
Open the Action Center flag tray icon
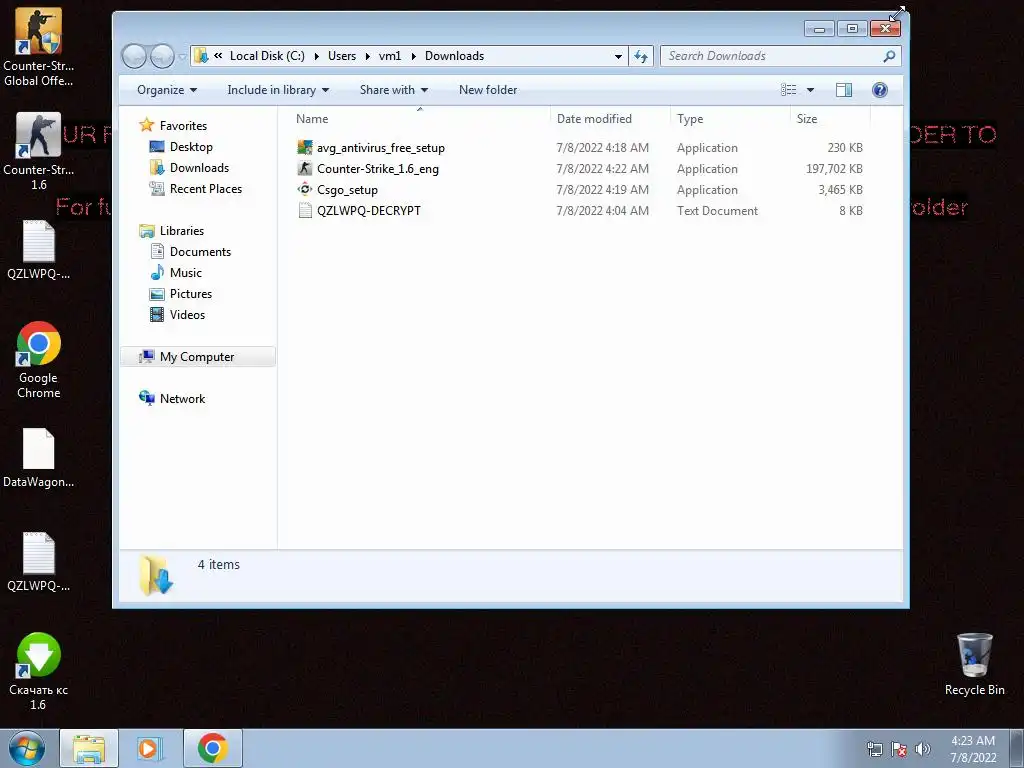899,749
